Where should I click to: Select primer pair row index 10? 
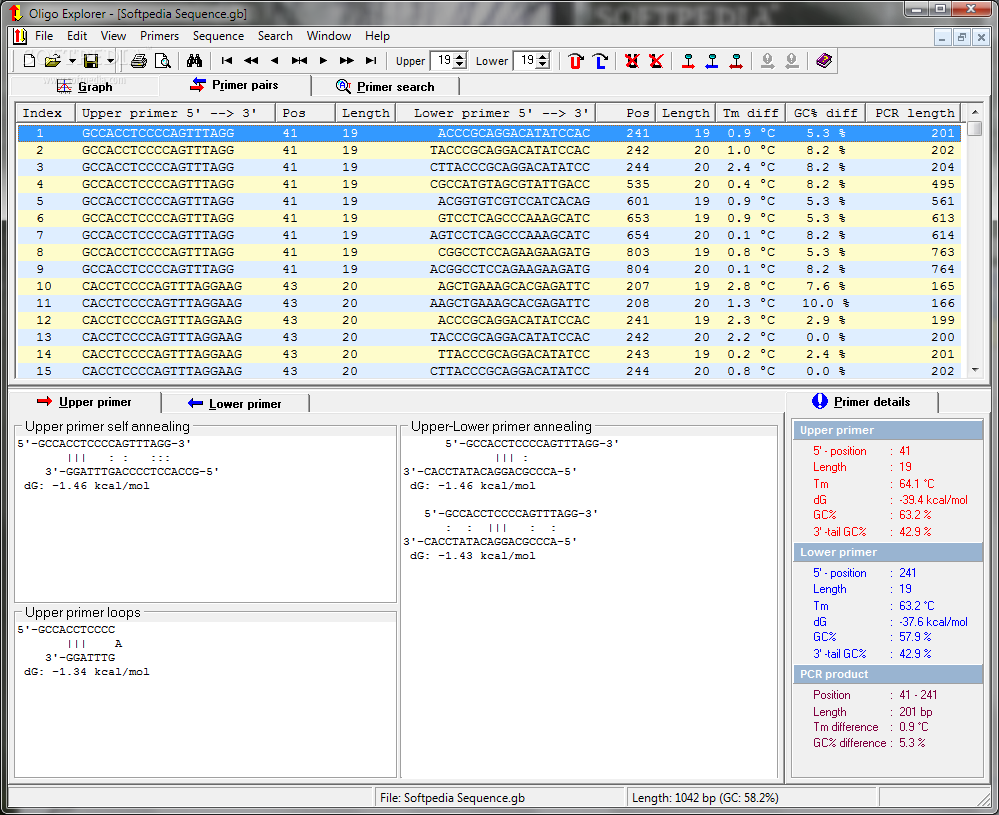click(489, 286)
